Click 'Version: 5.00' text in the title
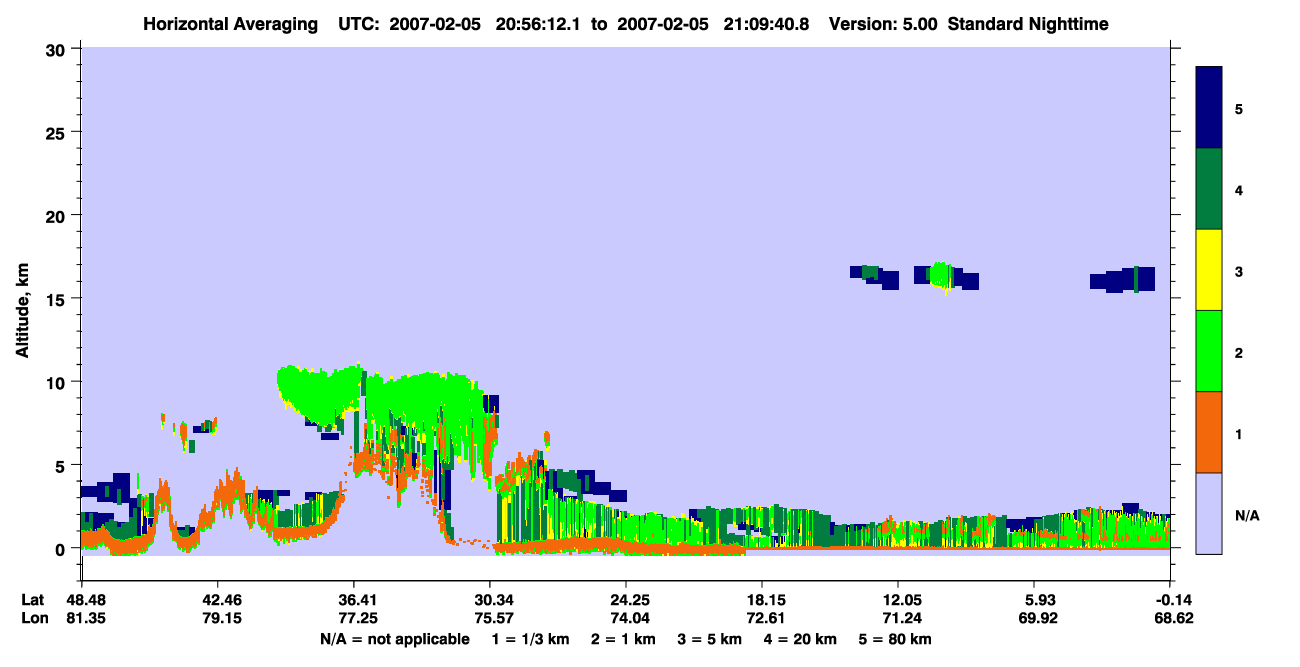 point(882,24)
